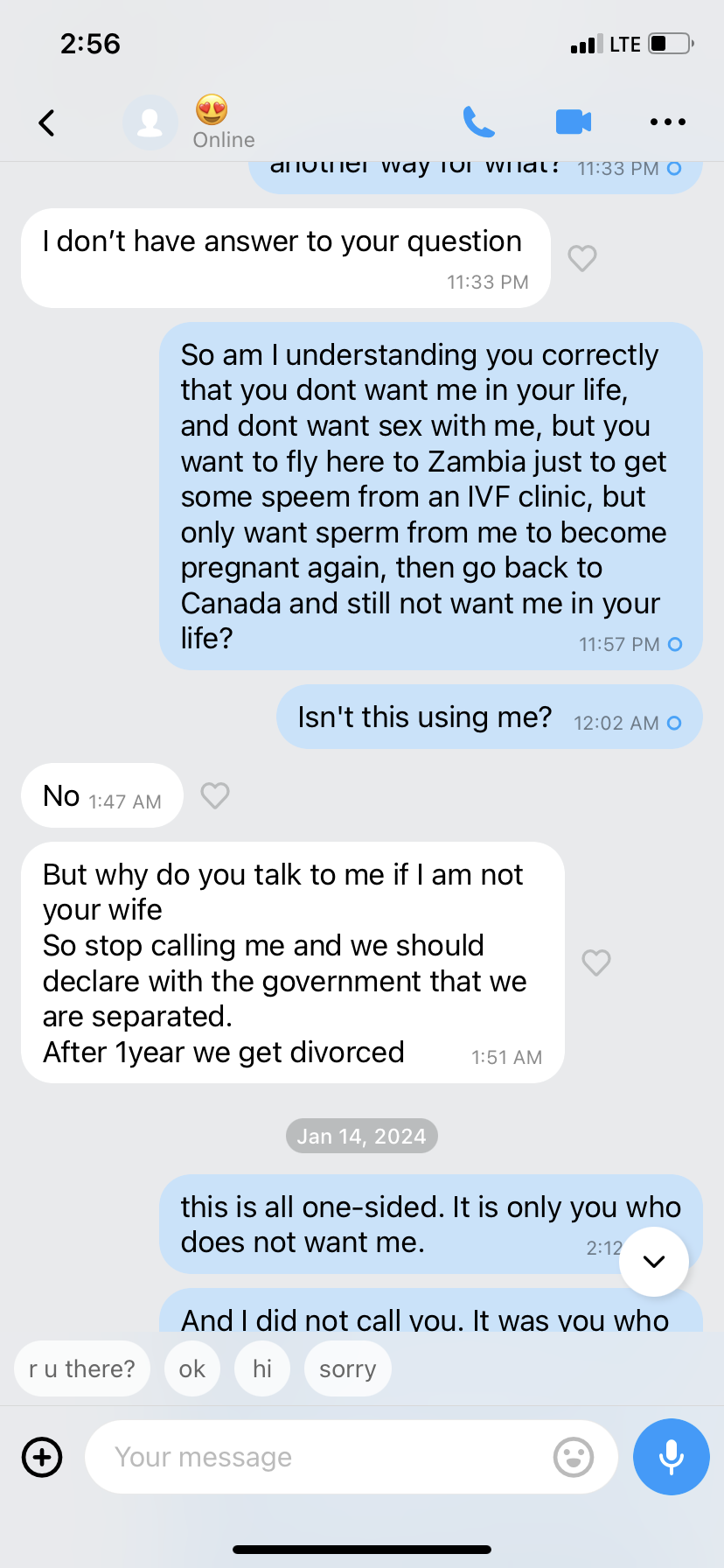Image resolution: width=724 pixels, height=1568 pixels.
Task: Open the emoji sticker picker
Action: [x=574, y=1457]
